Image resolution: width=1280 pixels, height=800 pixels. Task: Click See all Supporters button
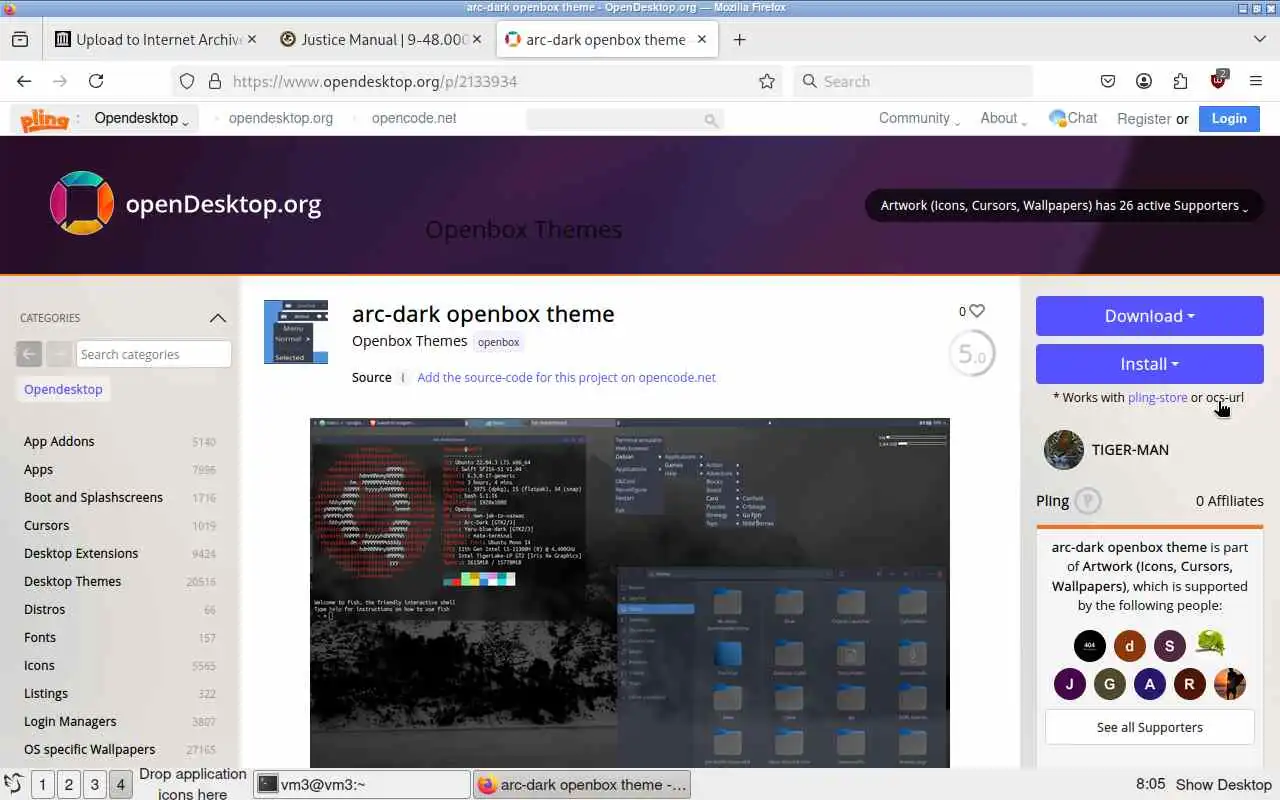pos(1150,727)
